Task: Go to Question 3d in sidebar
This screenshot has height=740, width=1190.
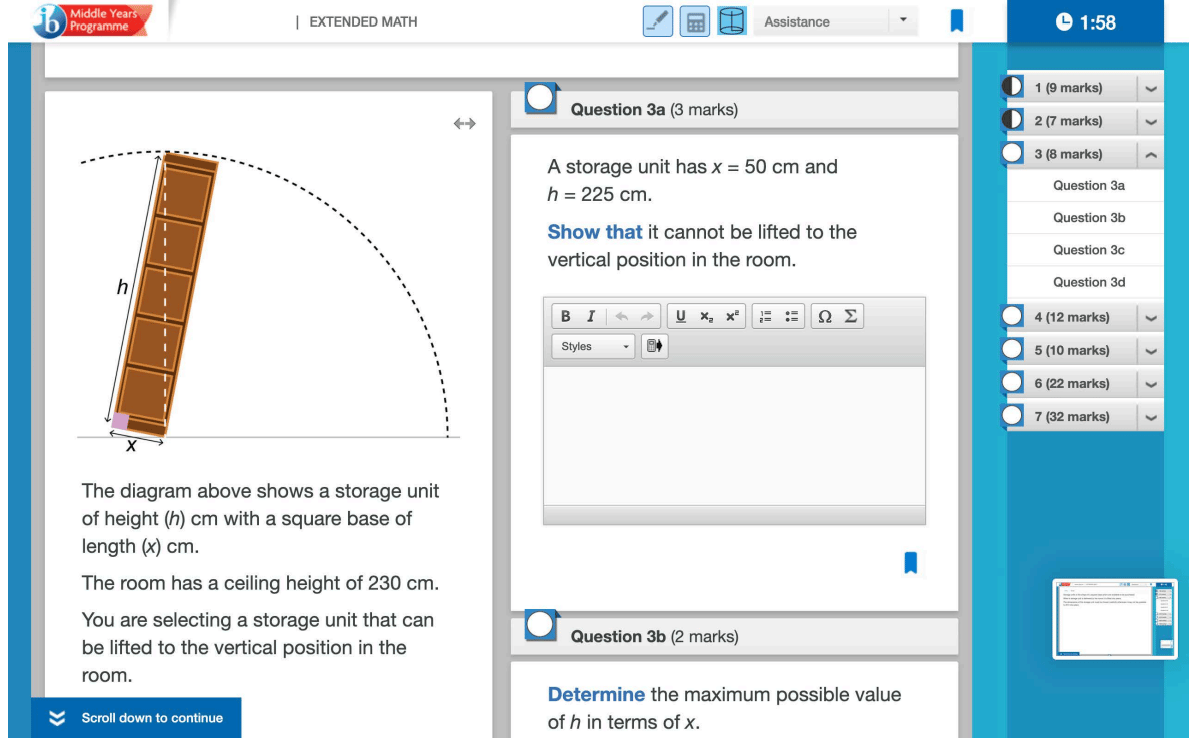Action: pos(1089,282)
